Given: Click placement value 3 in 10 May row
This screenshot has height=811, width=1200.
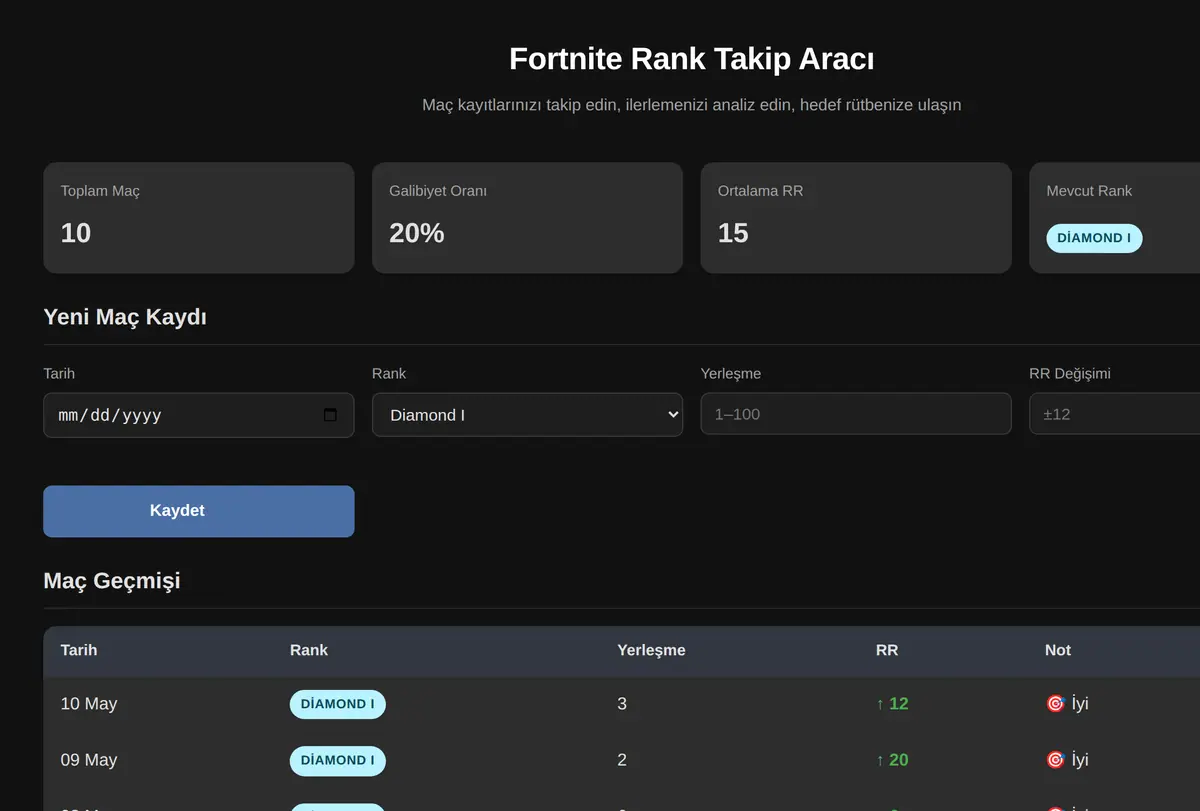Looking at the screenshot, I should click(622, 704).
